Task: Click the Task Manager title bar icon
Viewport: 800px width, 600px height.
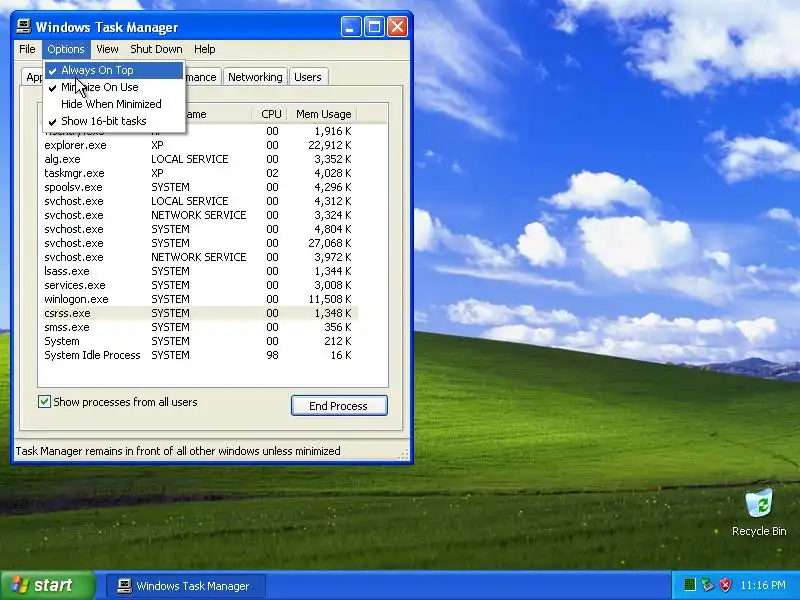Action: (x=23, y=26)
